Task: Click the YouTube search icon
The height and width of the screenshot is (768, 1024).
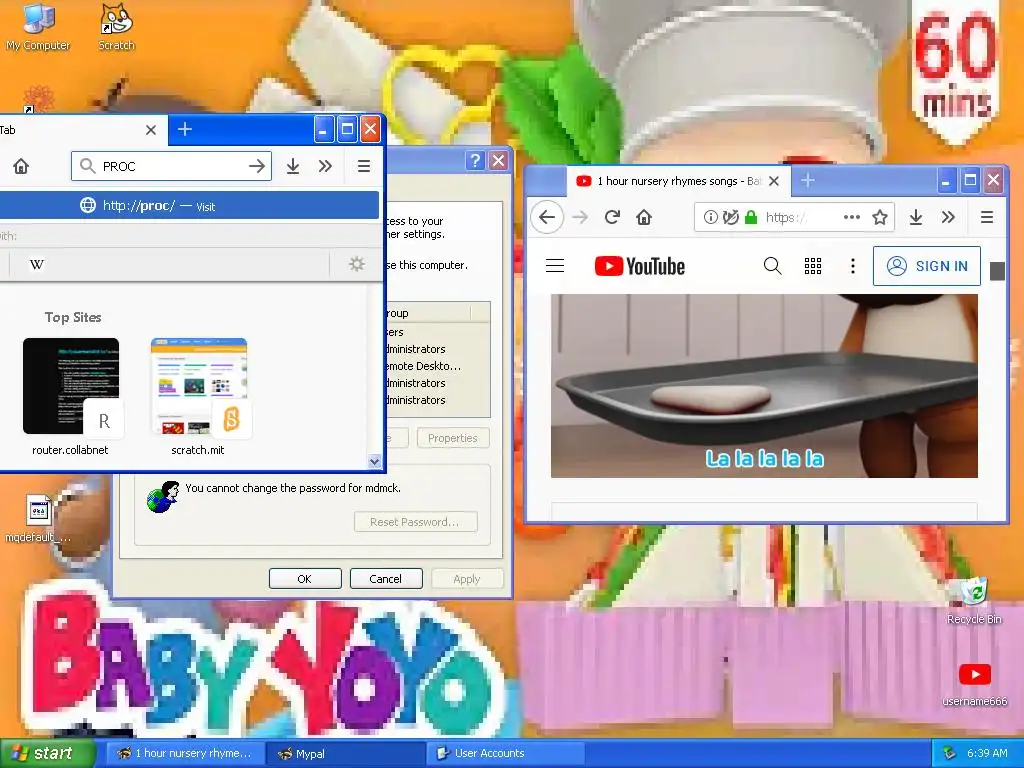Action: (773, 266)
